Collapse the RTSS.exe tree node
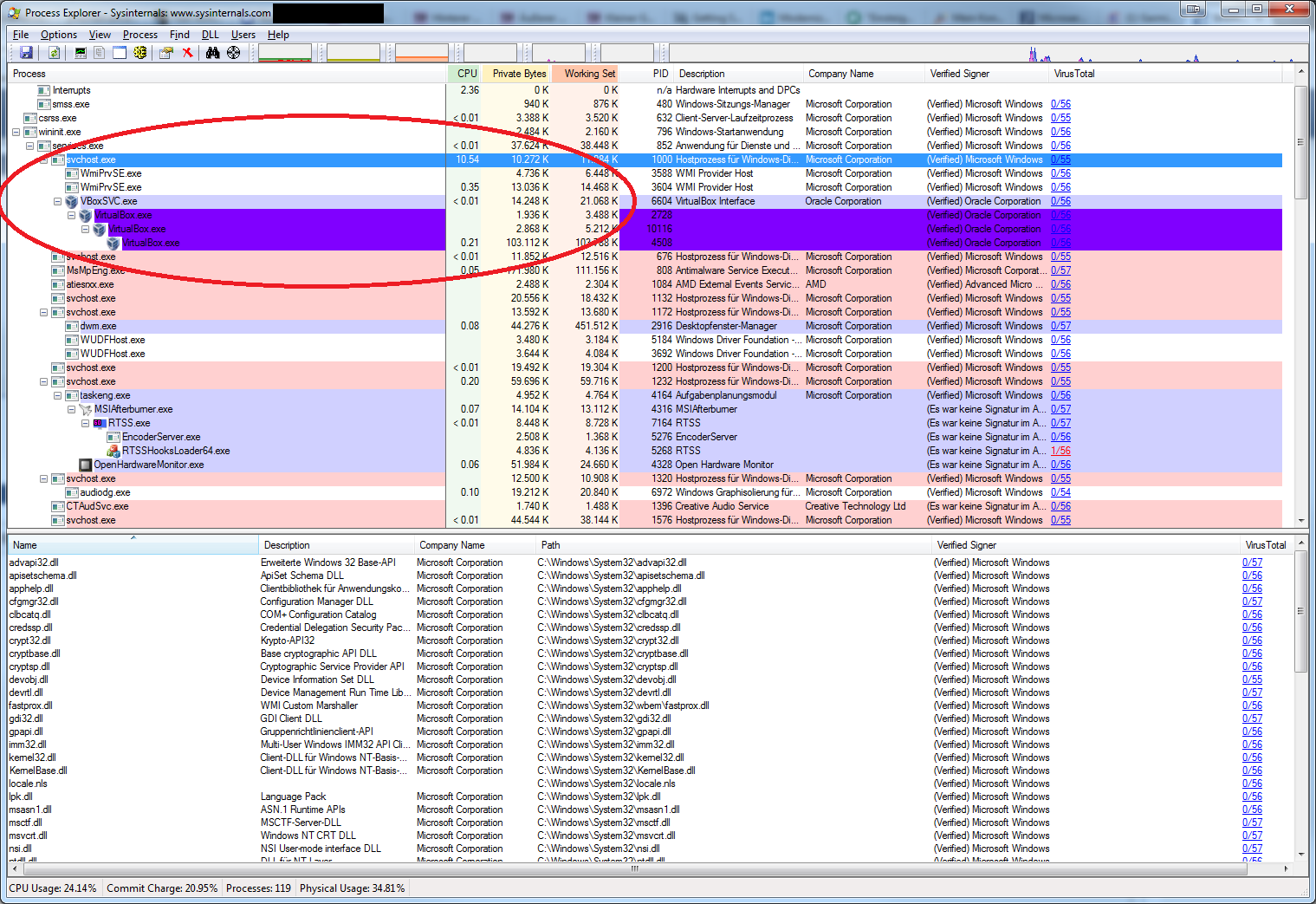Screen dimensions: 1316x904 pos(85,423)
